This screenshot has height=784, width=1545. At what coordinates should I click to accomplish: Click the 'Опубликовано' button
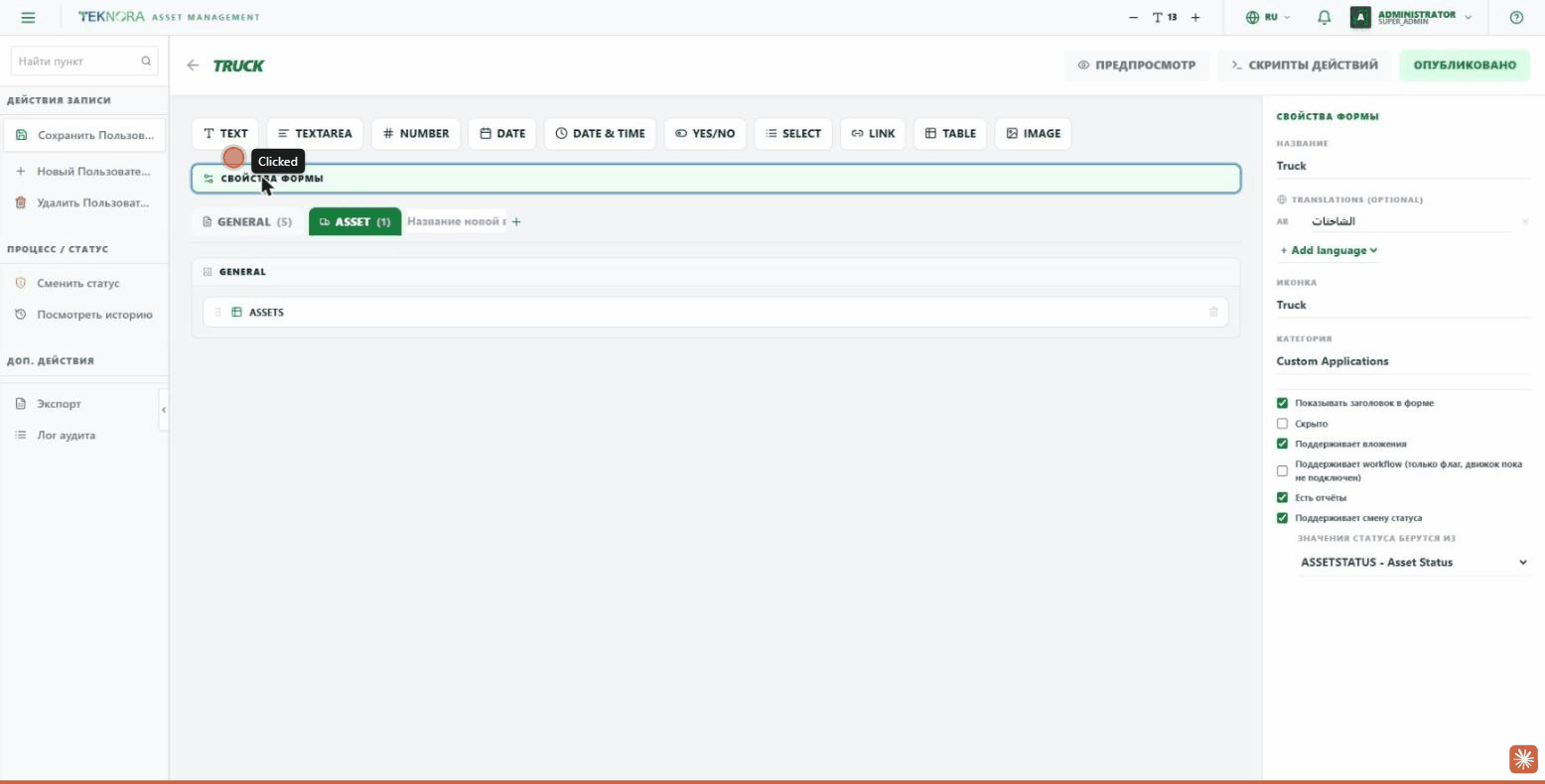tap(1465, 65)
